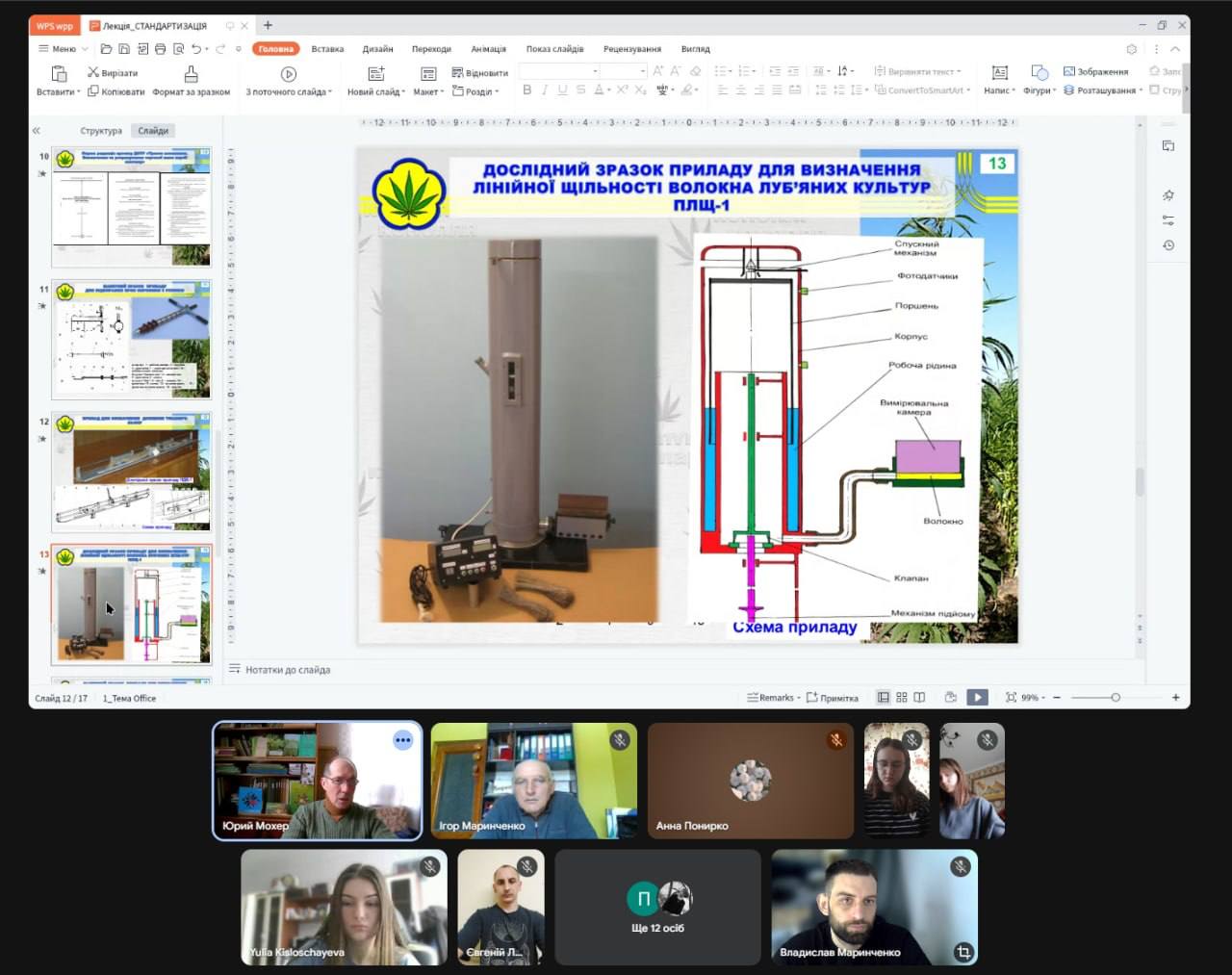
Task: Open the Меню dropdown
Action: (63, 49)
